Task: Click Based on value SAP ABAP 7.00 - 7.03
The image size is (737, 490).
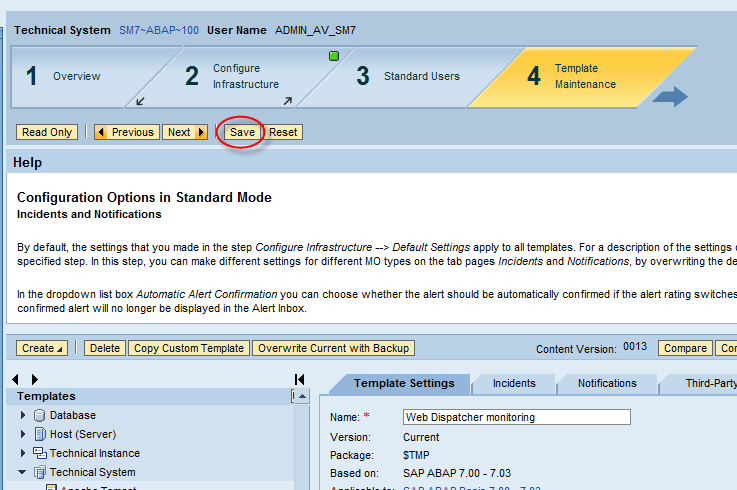Action: click(456, 473)
